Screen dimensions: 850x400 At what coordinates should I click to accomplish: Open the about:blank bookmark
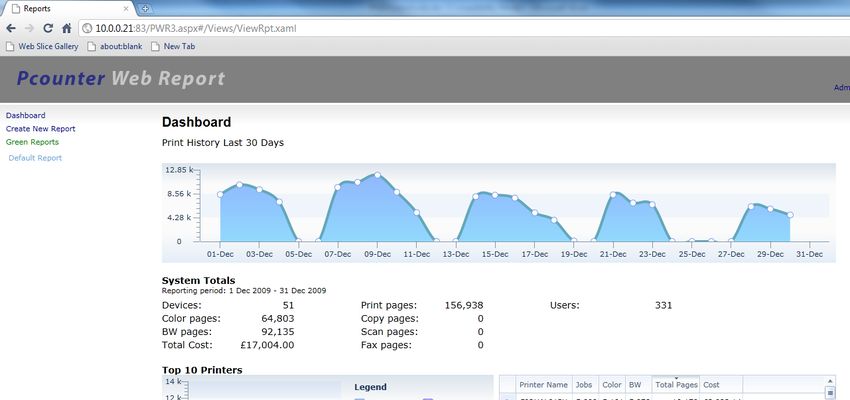tap(115, 47)
